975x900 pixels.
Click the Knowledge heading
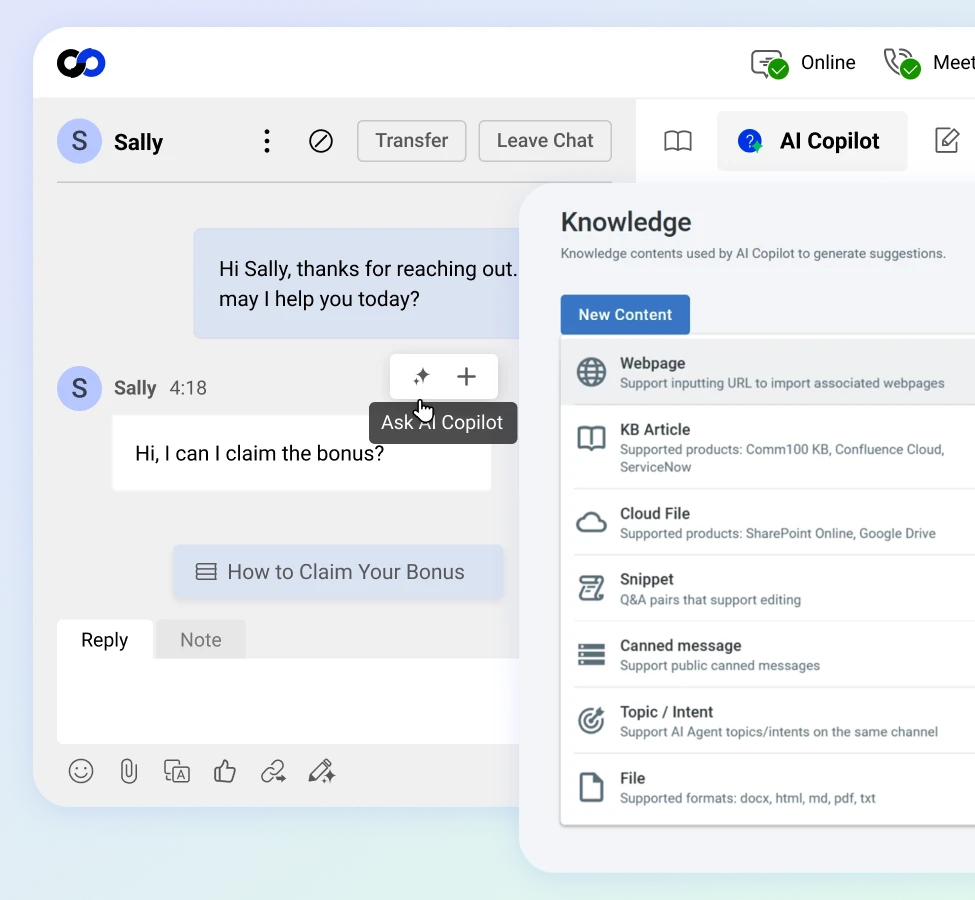626,223
